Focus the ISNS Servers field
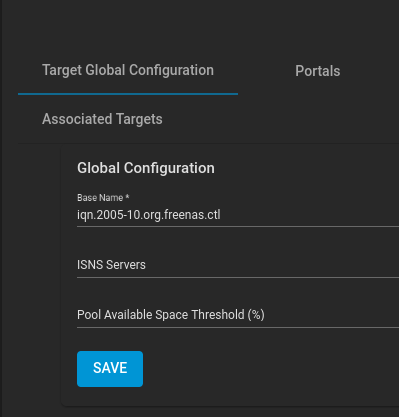The height and width of the screenshot is (417, 399). pos(238,265)
